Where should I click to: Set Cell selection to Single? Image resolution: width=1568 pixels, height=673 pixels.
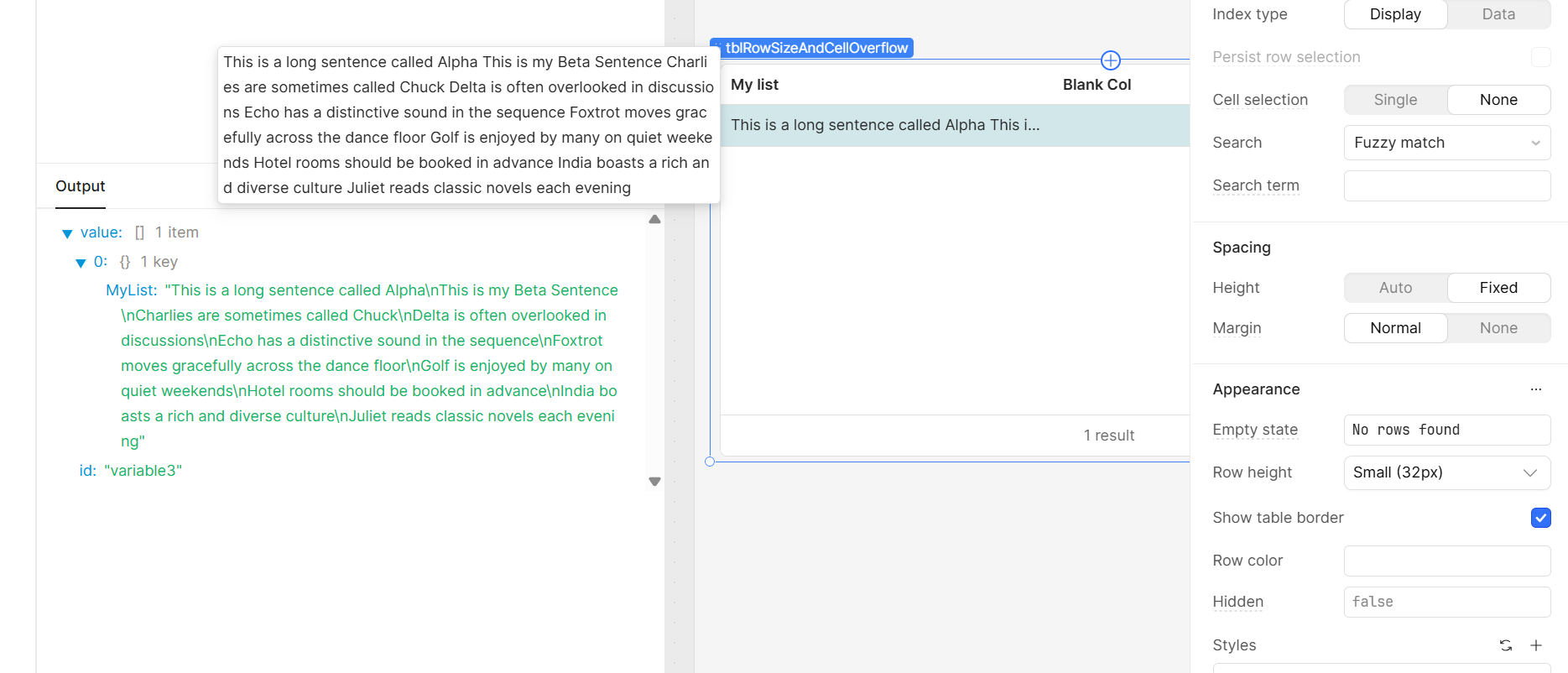(1395, 100)
